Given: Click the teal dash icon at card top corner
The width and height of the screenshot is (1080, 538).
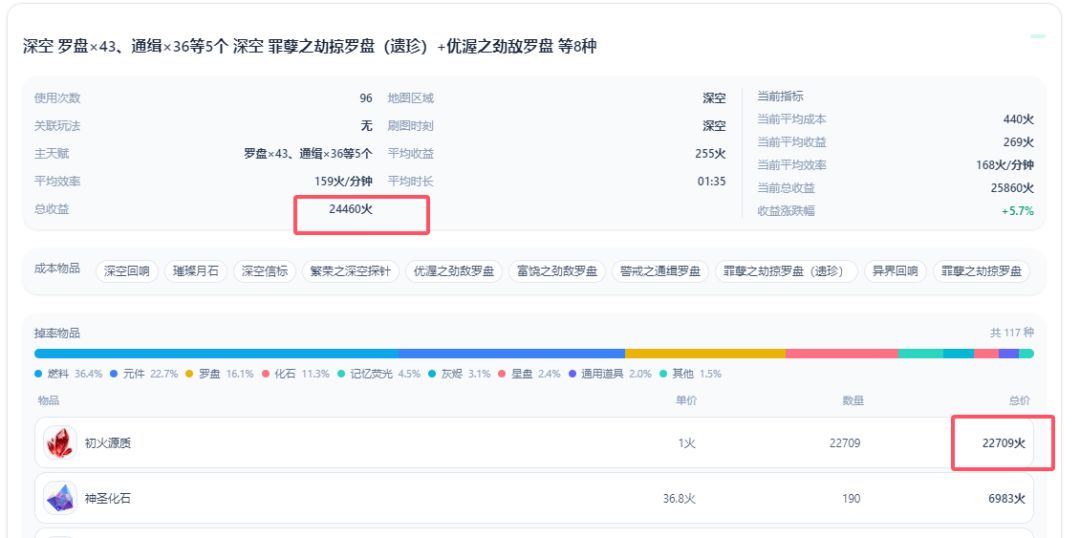Looking at the screenshot, I should click(x=1037, y=36).
